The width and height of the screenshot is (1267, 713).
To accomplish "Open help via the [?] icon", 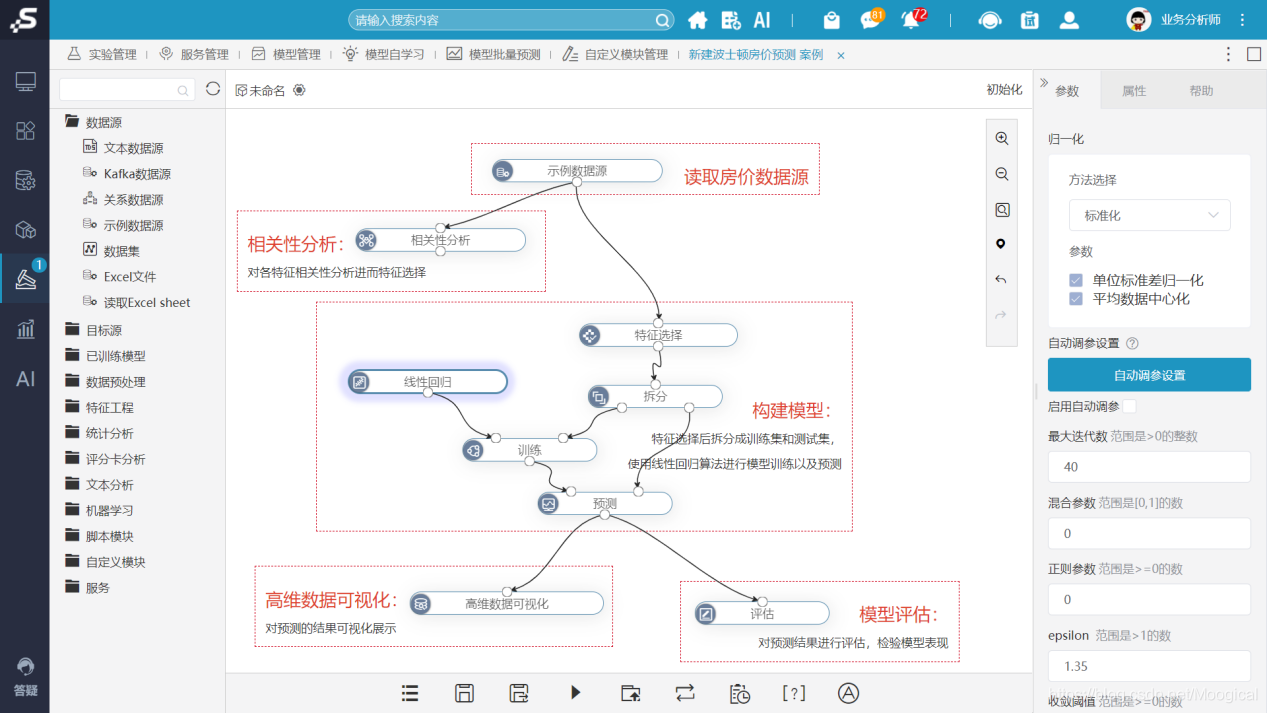I will pos(793,692).
